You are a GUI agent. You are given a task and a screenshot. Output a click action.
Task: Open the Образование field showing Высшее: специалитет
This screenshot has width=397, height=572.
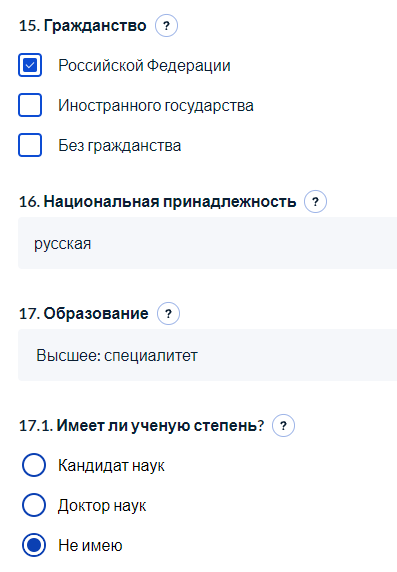click(208, 355)
